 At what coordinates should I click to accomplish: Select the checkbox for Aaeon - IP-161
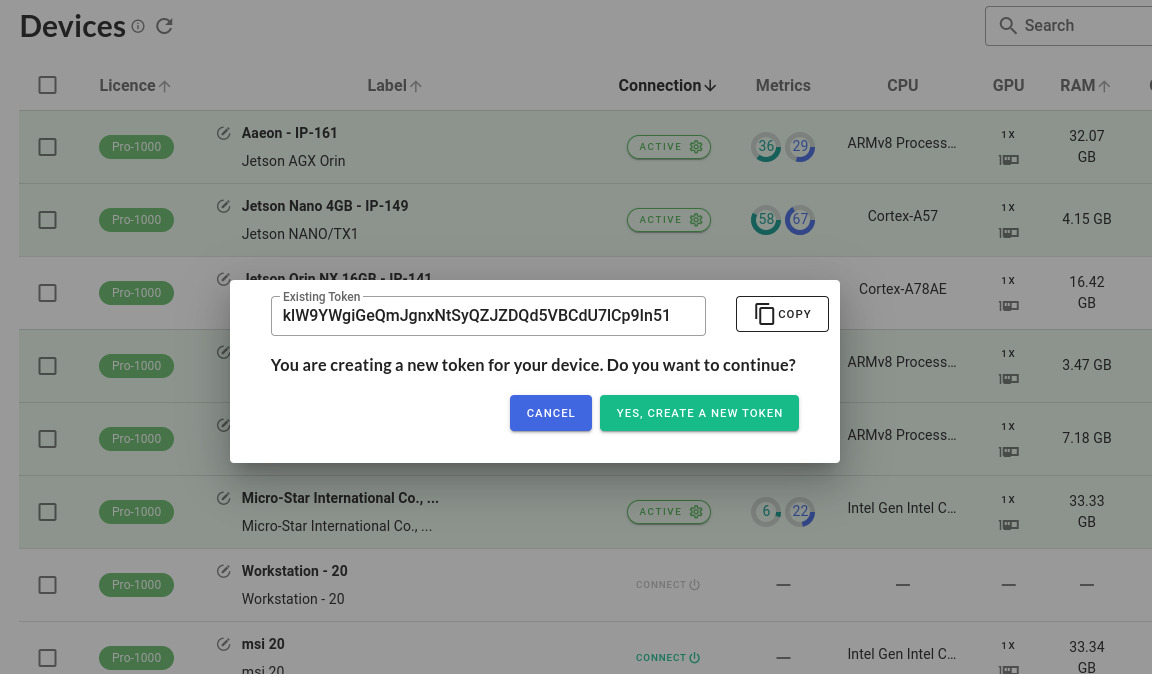(47, 146)
